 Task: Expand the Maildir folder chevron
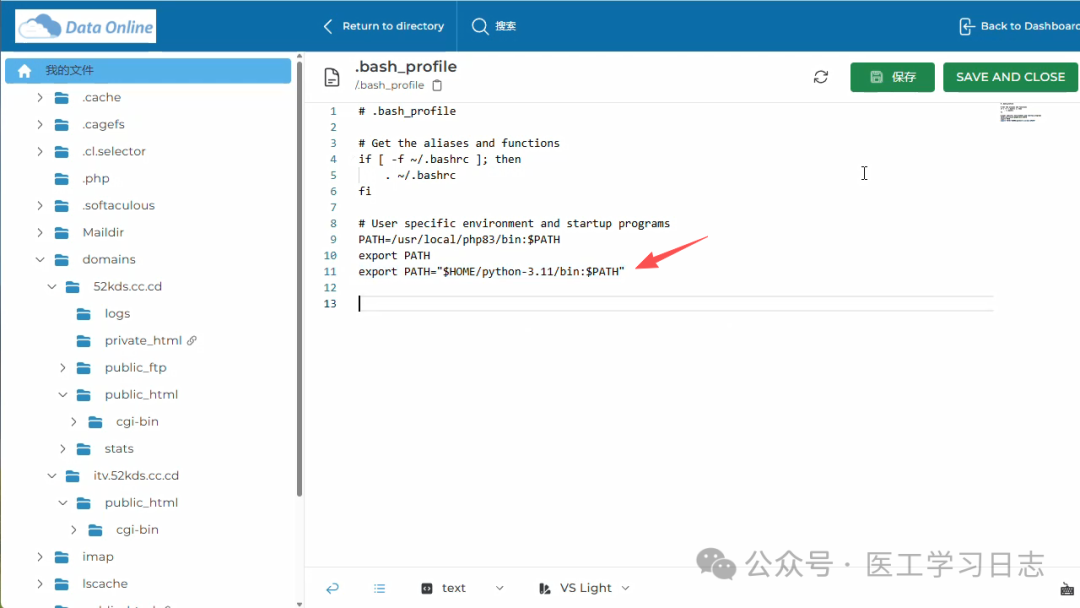[40, 233]
